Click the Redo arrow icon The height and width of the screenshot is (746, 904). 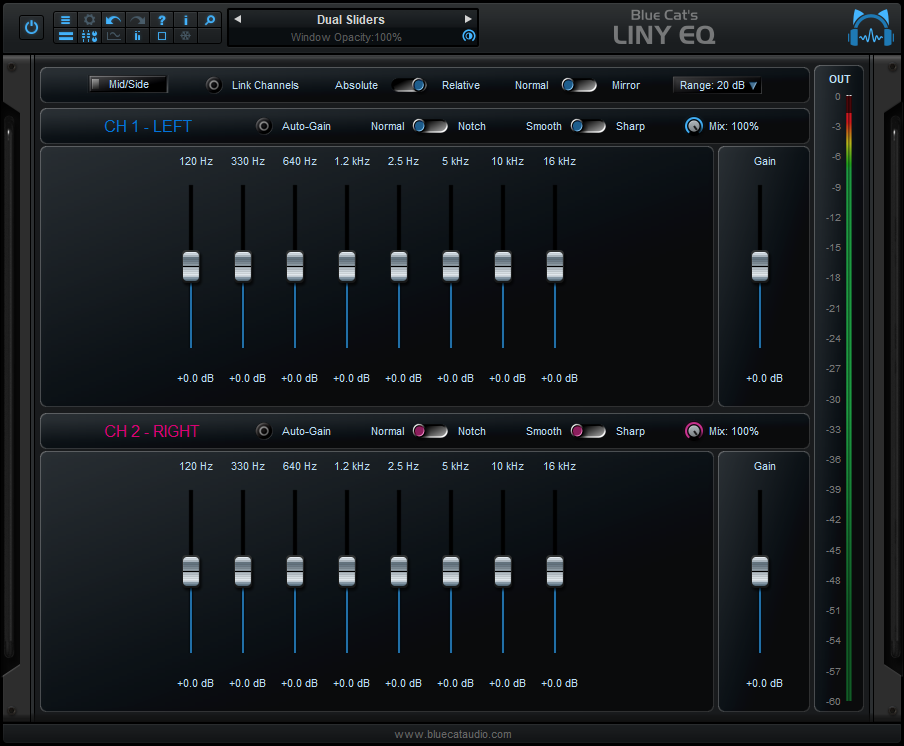point(136,19)
